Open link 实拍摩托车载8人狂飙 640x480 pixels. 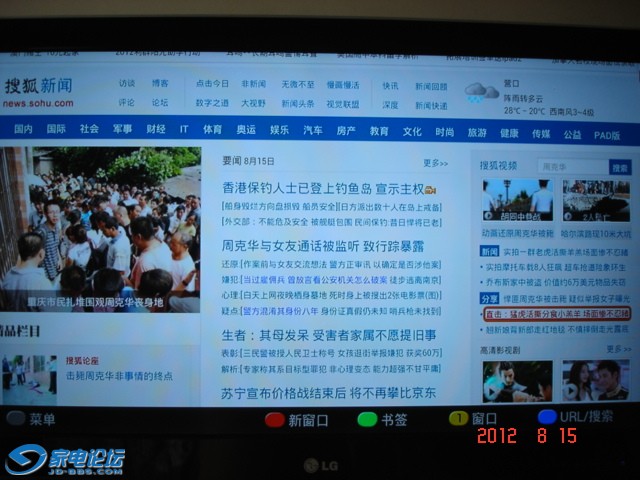[556, 267]
